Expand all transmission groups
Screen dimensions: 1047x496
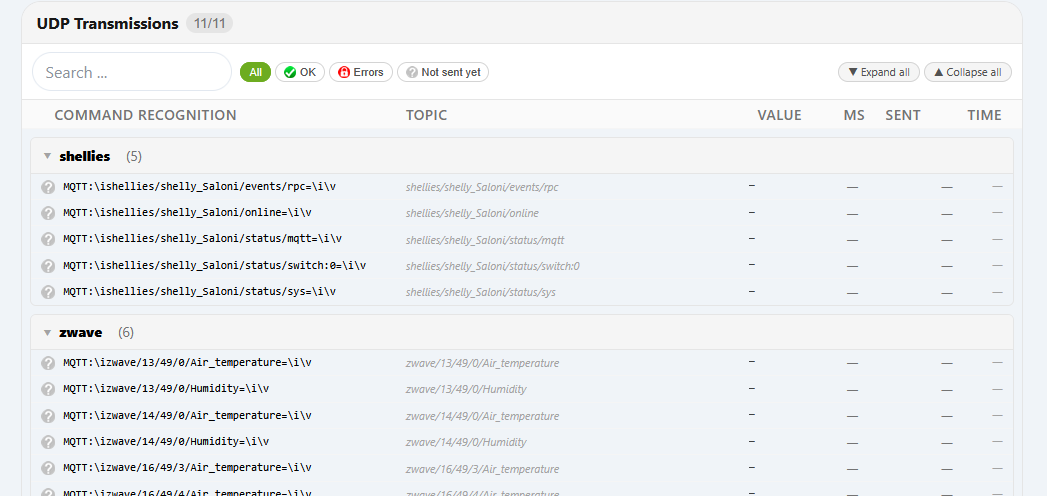click(x=879, y=72)
